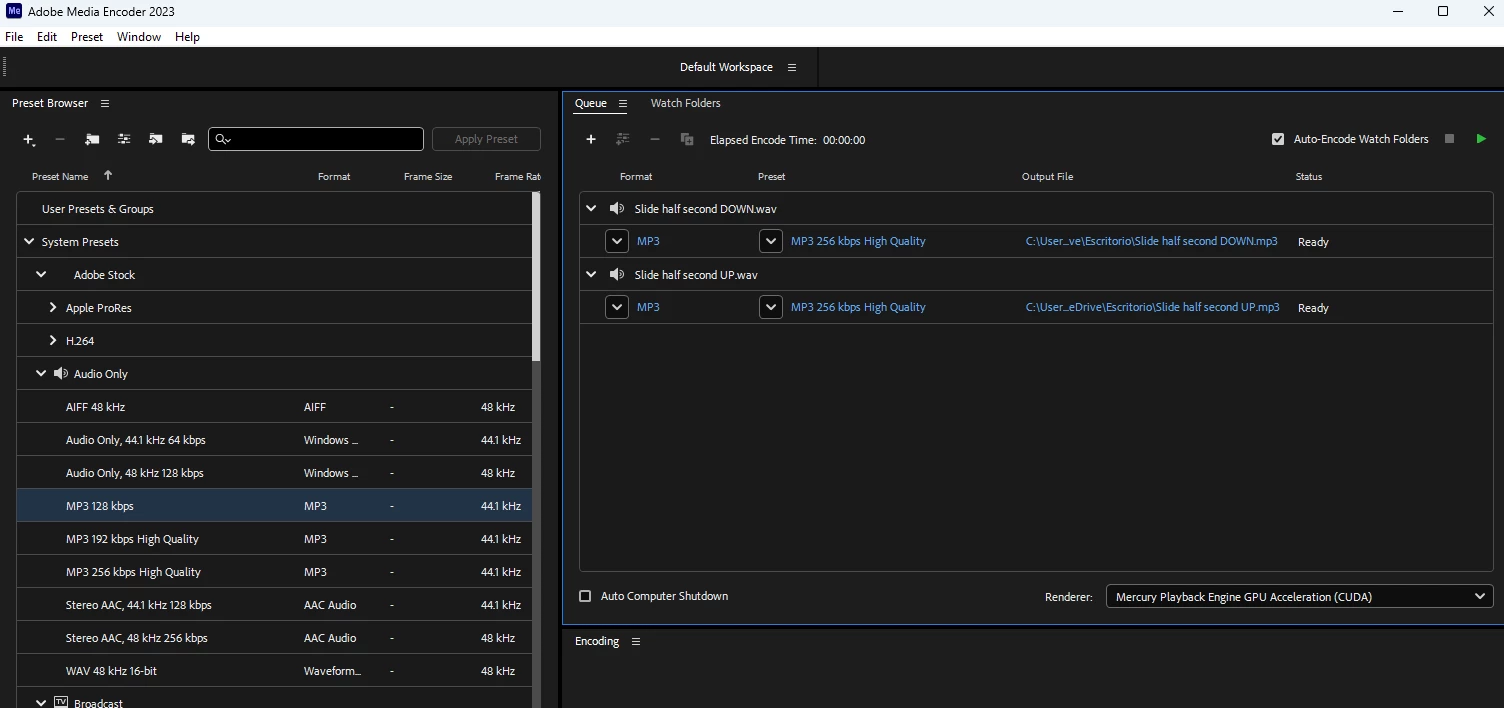Open format dropdown for Slide half second UP
1504x708 pixels.
(617, 307)
